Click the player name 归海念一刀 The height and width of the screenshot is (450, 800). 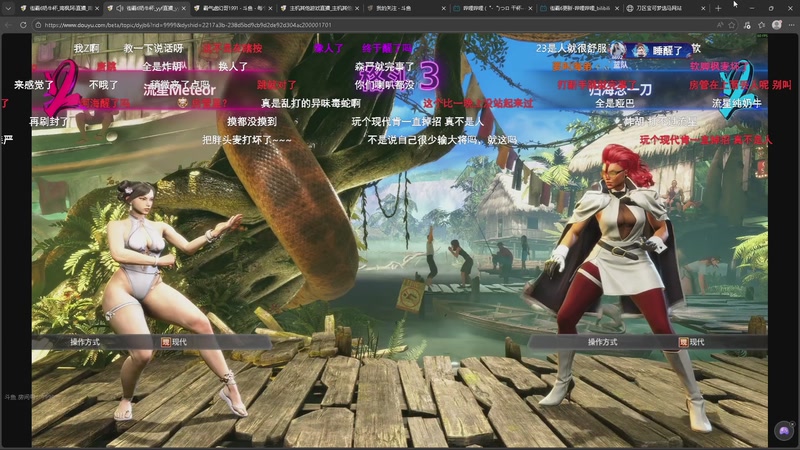(620, 90)
